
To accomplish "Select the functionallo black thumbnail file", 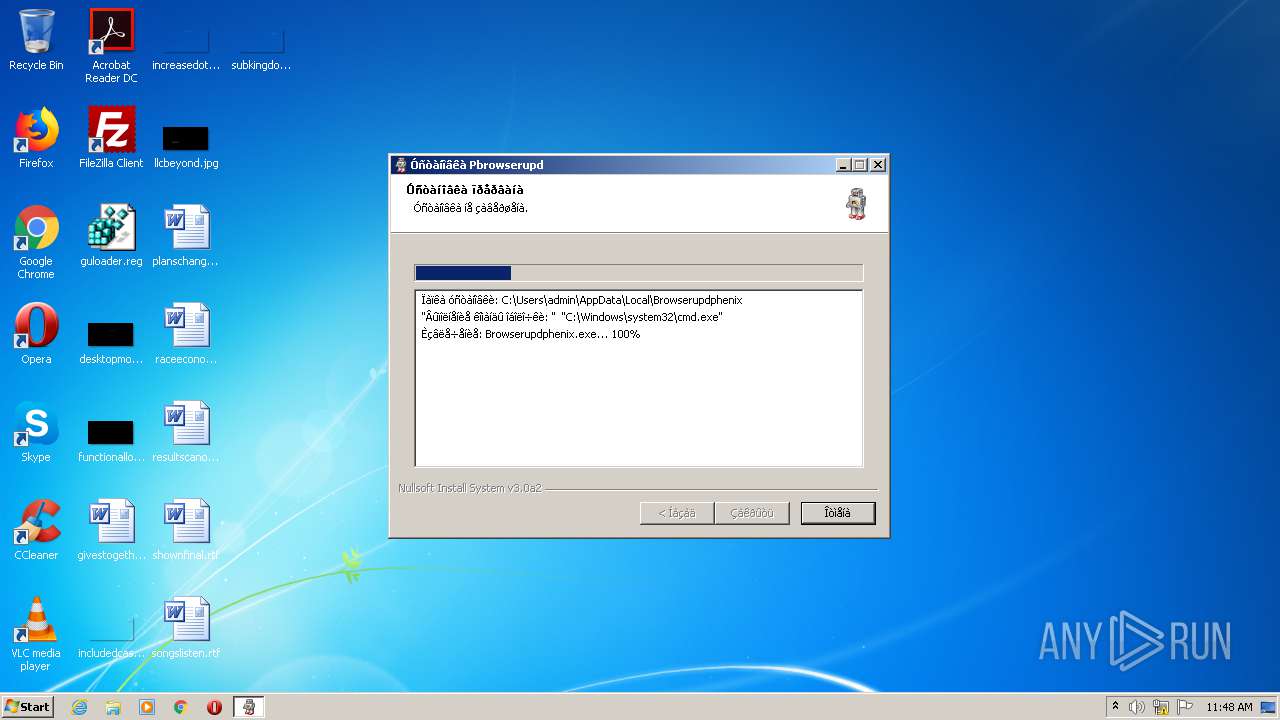I will click(x=111, y=440).
